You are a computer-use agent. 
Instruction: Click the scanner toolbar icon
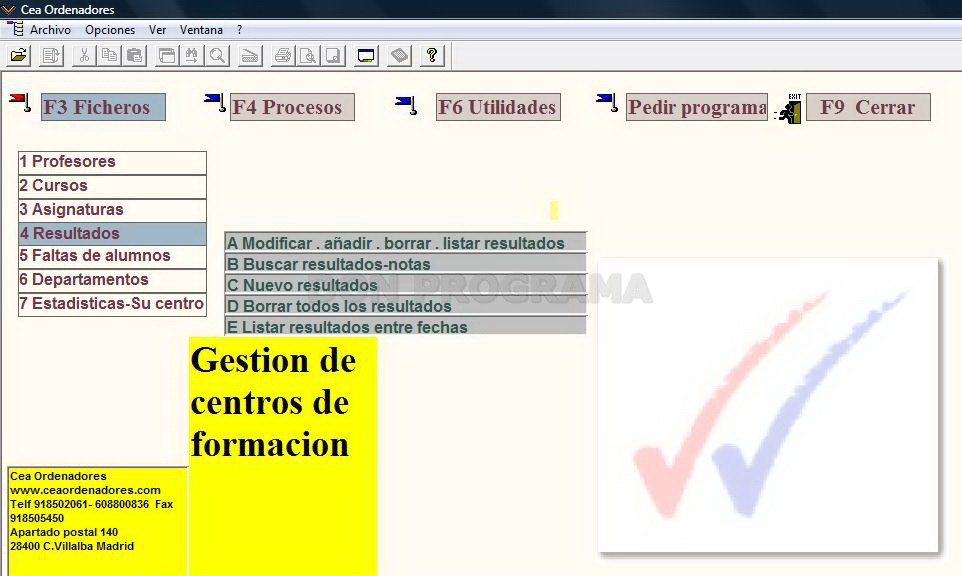(x=250, y=56)
